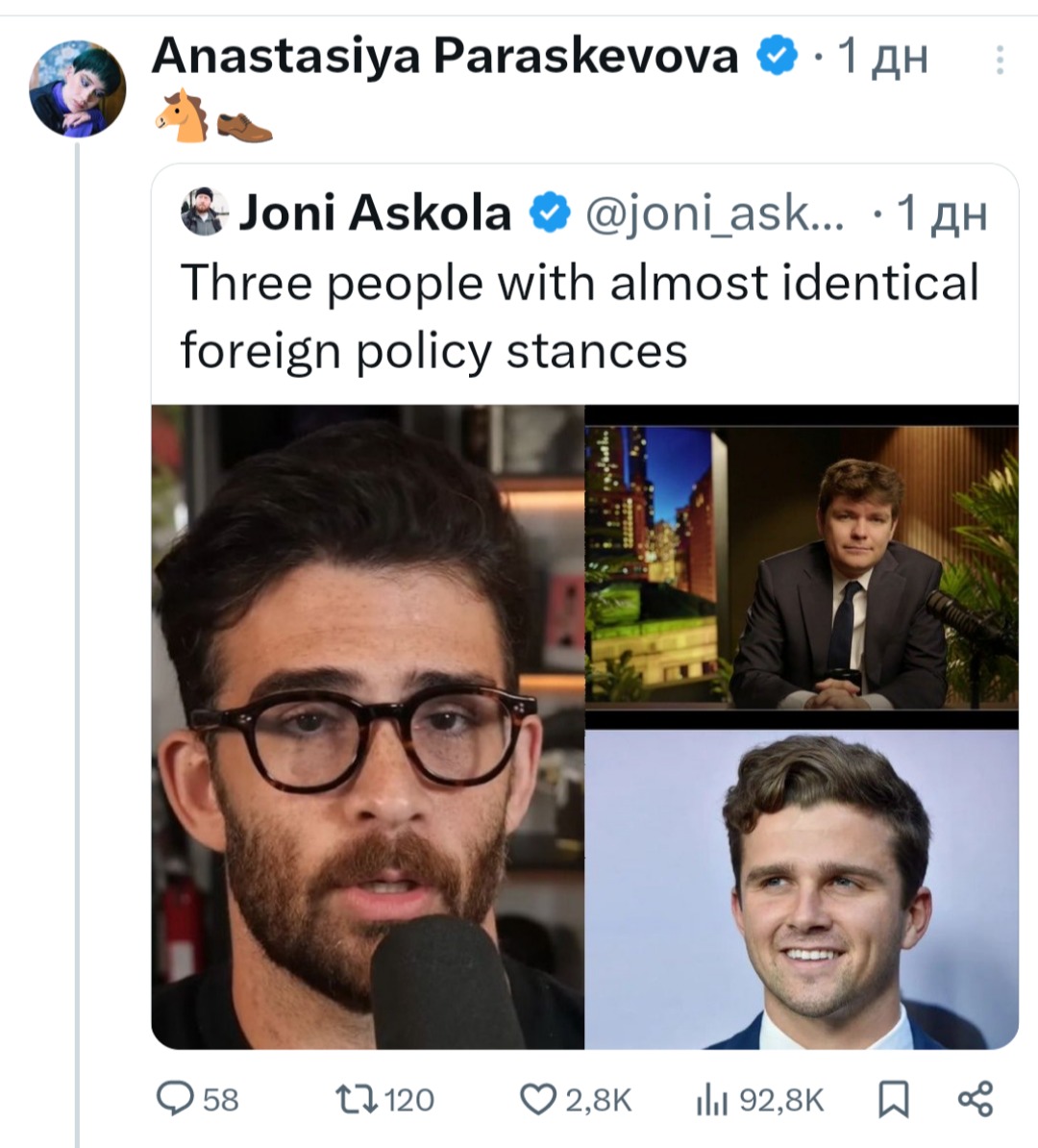
Task: Click the main post's '1 дн' timestamp
Action: (x=883, y=57)
